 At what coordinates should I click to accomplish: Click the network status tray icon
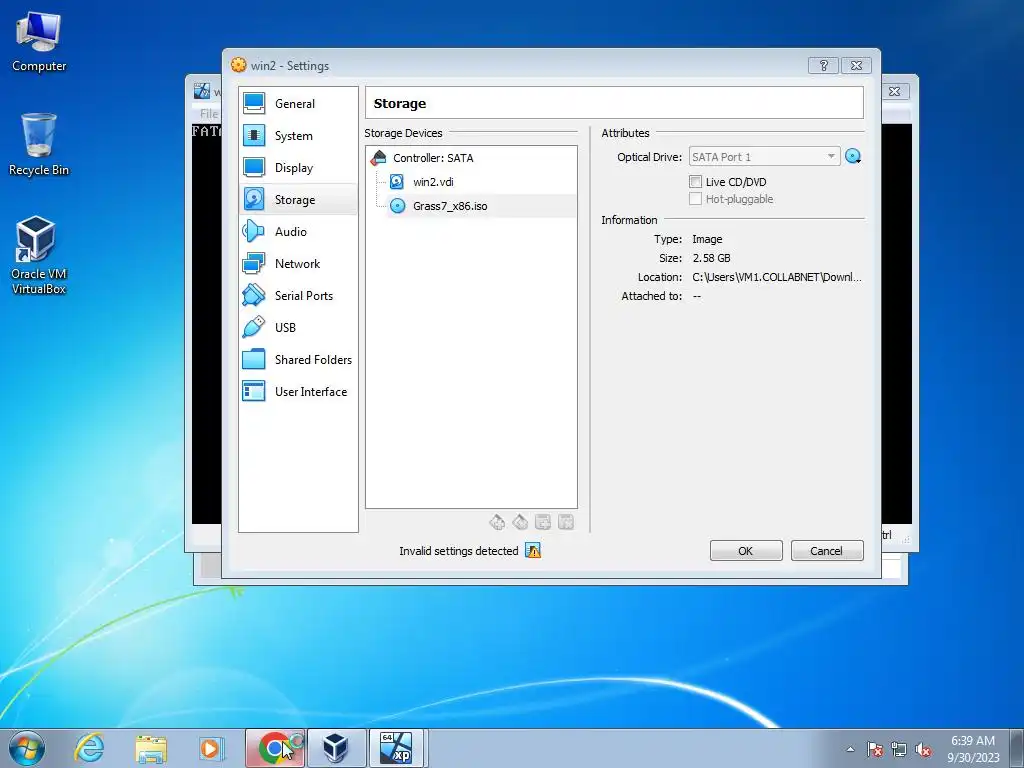pyautogui.click(x=899, y=749)
